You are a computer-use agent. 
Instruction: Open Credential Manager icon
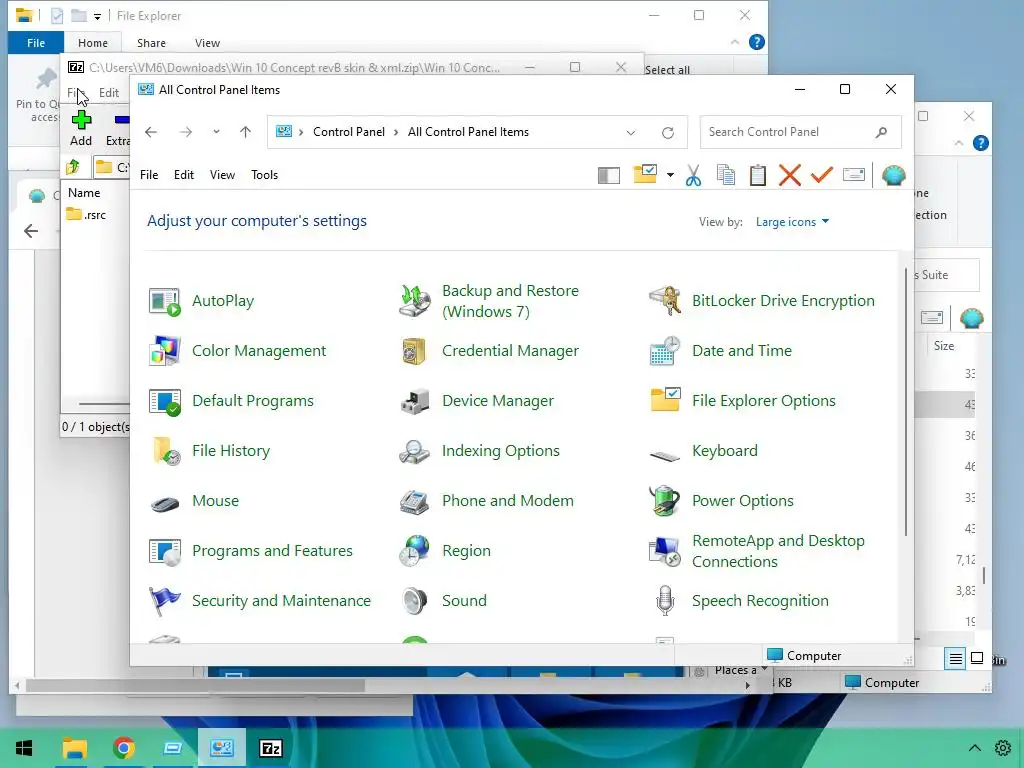(x=414, y=351)
